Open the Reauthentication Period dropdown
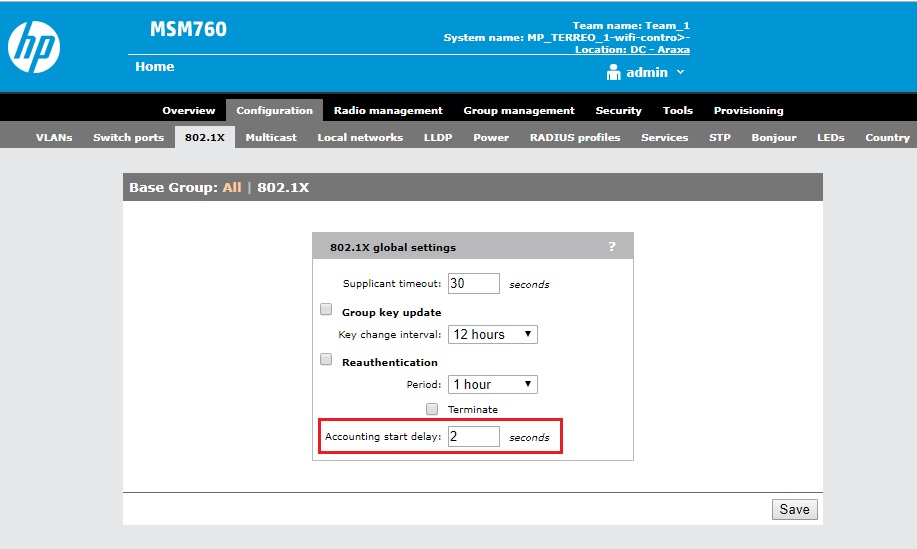Image resolution: width=917 pixels, height=549 pixels. pos(492,384)
